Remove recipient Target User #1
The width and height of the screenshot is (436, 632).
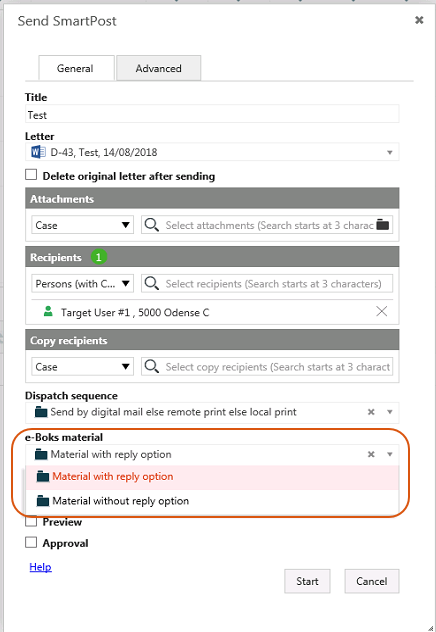382,311
